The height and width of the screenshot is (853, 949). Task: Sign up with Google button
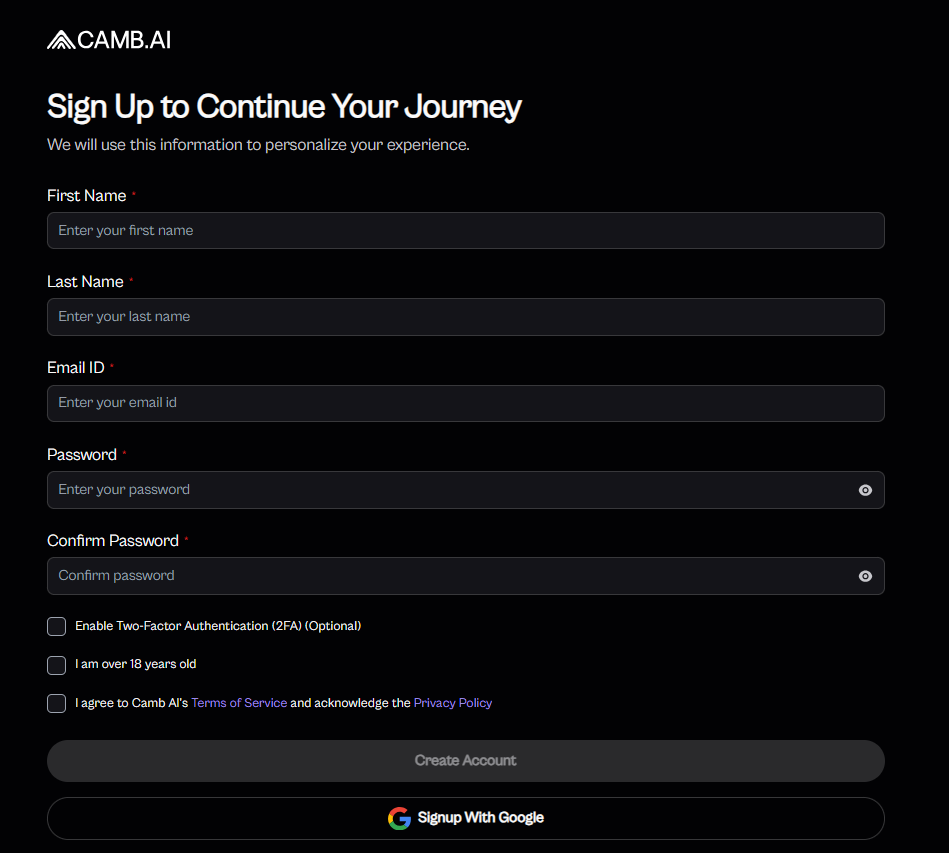(x=466, y=818)
